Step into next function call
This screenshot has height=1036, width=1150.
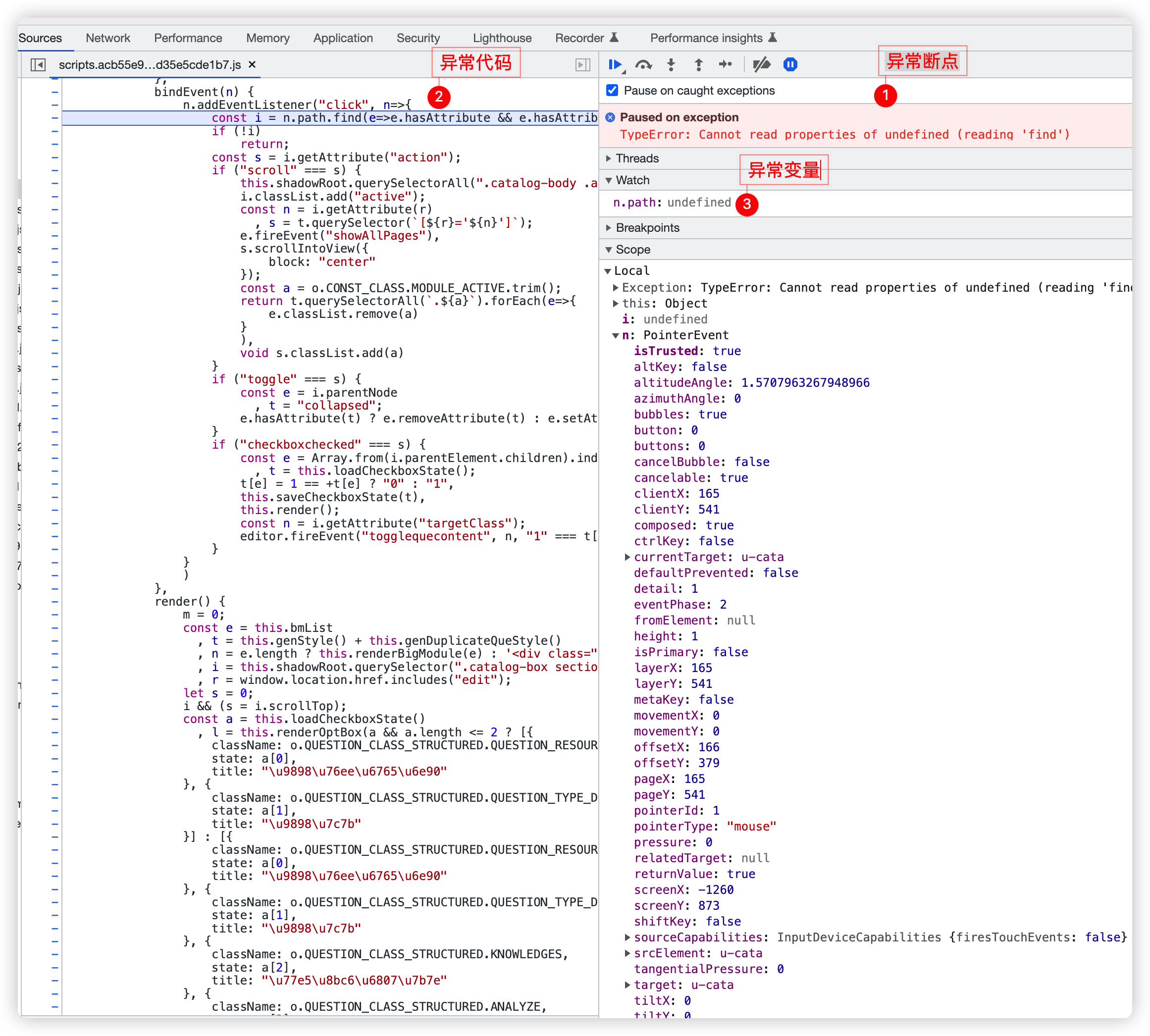(671, 65)
